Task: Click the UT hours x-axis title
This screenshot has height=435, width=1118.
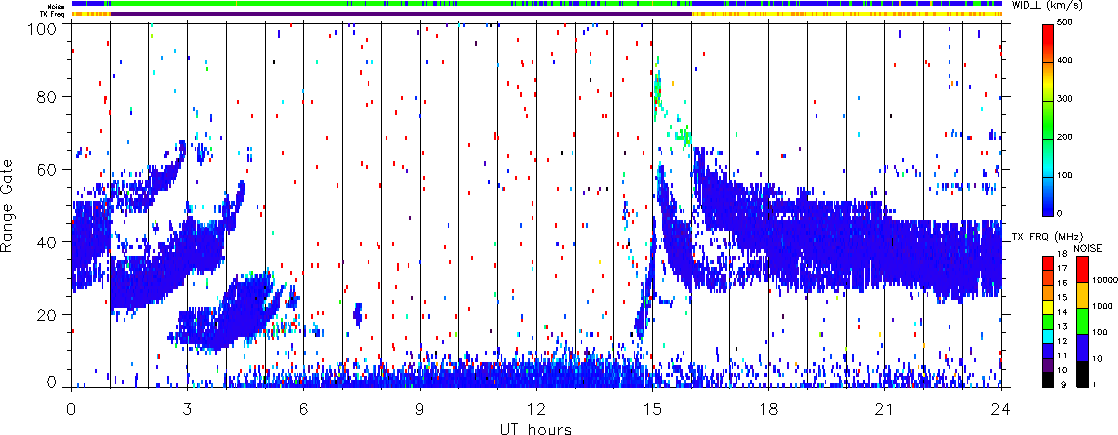Action: click(x=536, y=428)
